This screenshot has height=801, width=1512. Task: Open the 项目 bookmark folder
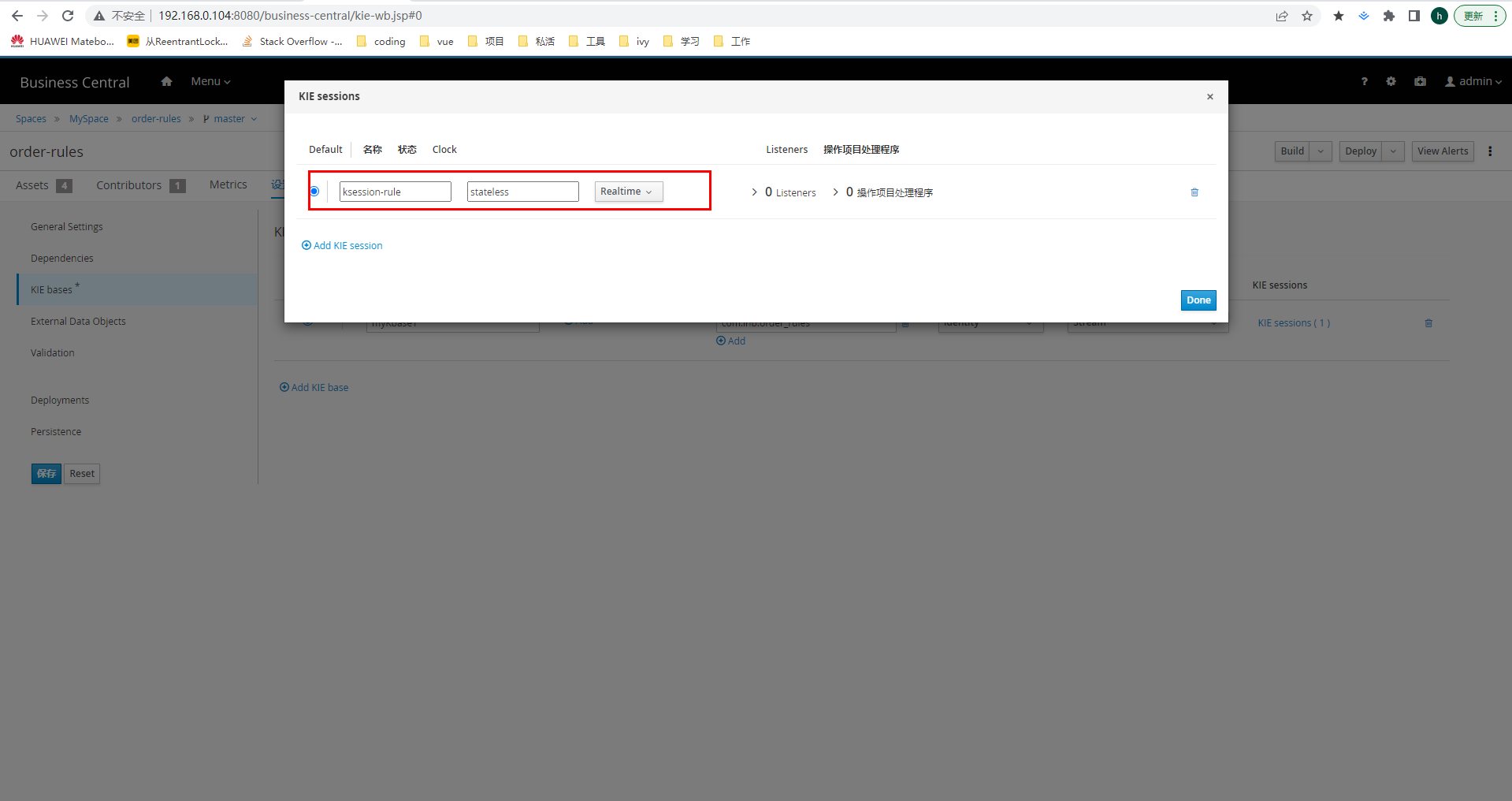(x=486, y=42)
